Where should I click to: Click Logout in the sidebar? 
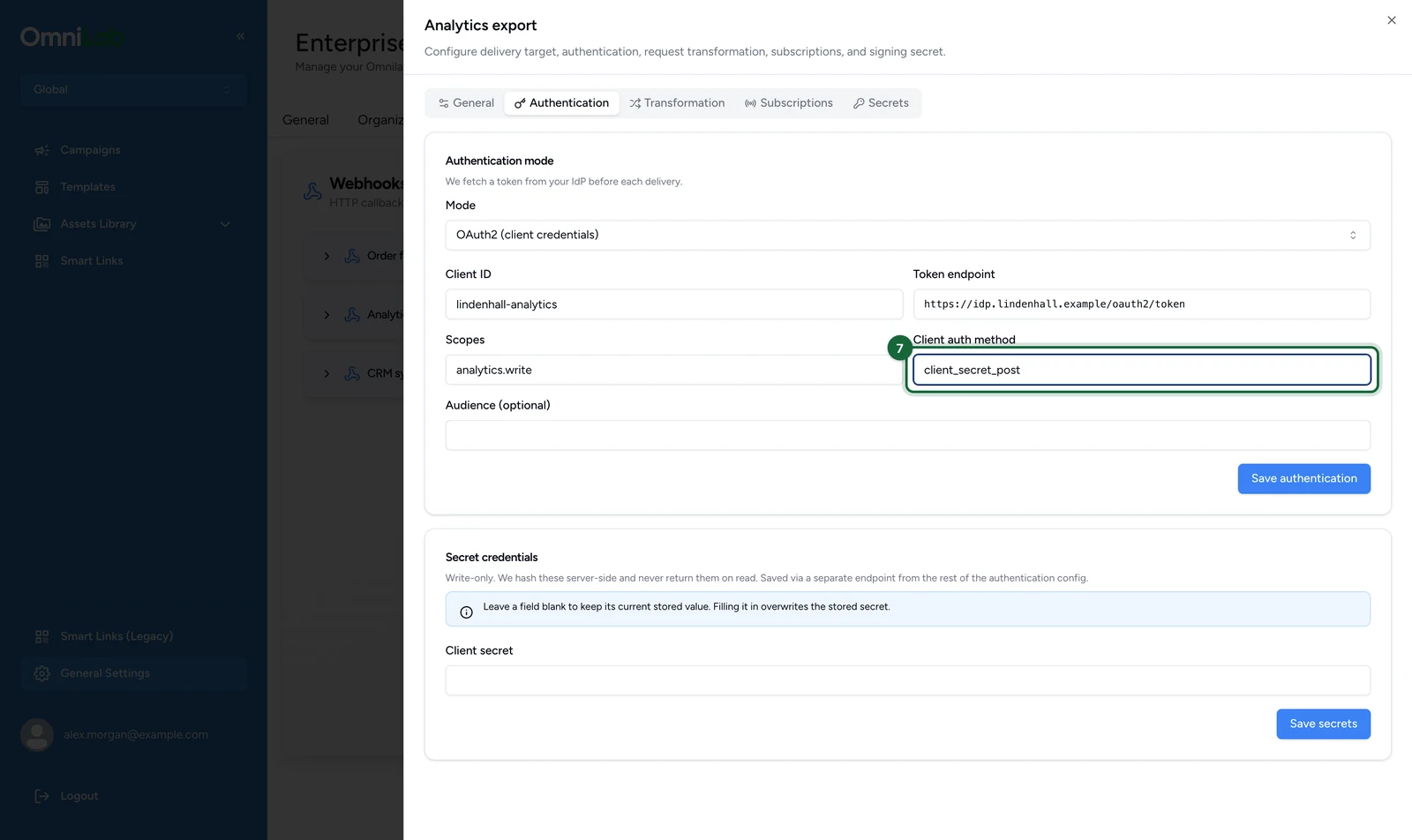tap(79, 796)
